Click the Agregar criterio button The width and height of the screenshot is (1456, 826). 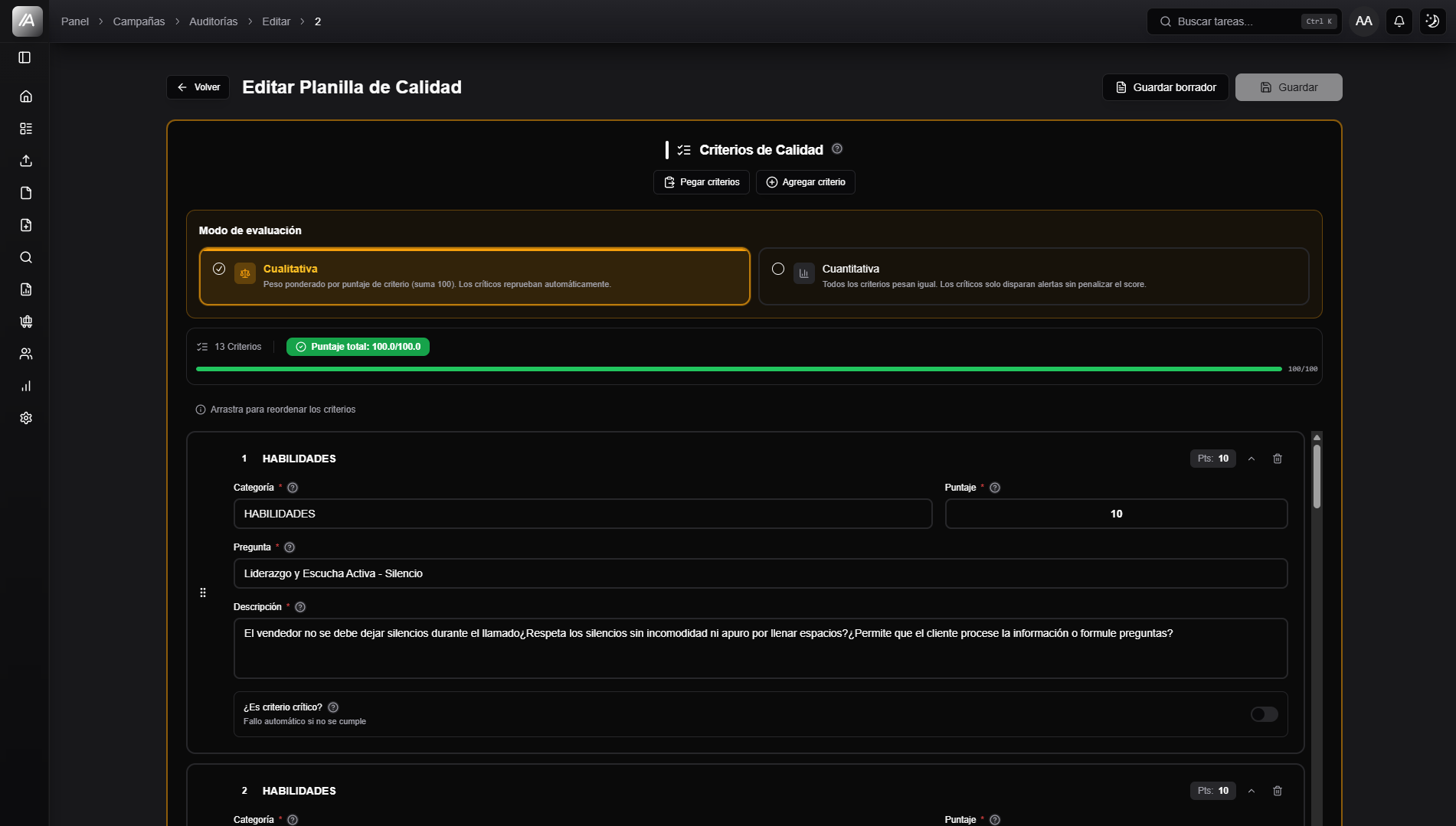point(805,182)
